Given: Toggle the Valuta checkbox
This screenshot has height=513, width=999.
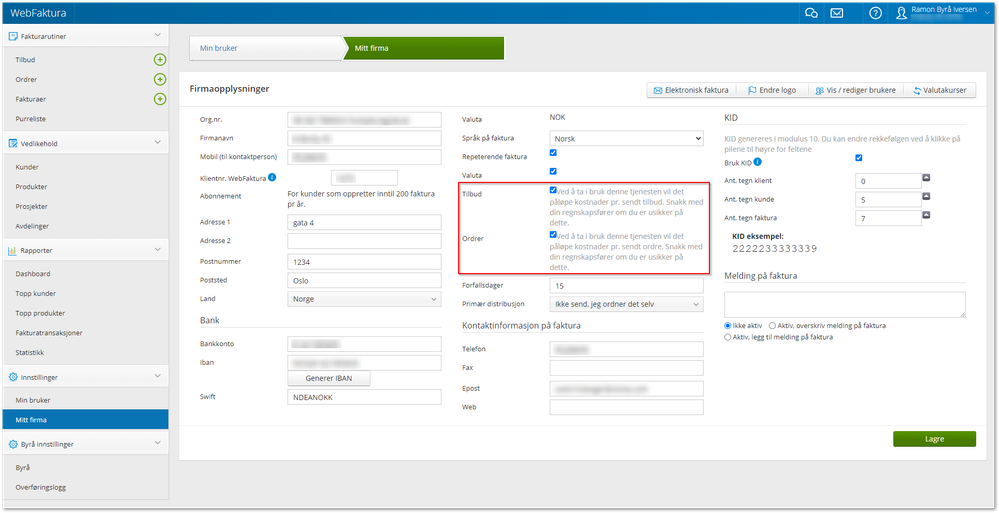Looking at the screenshot, I should (553, 171).
